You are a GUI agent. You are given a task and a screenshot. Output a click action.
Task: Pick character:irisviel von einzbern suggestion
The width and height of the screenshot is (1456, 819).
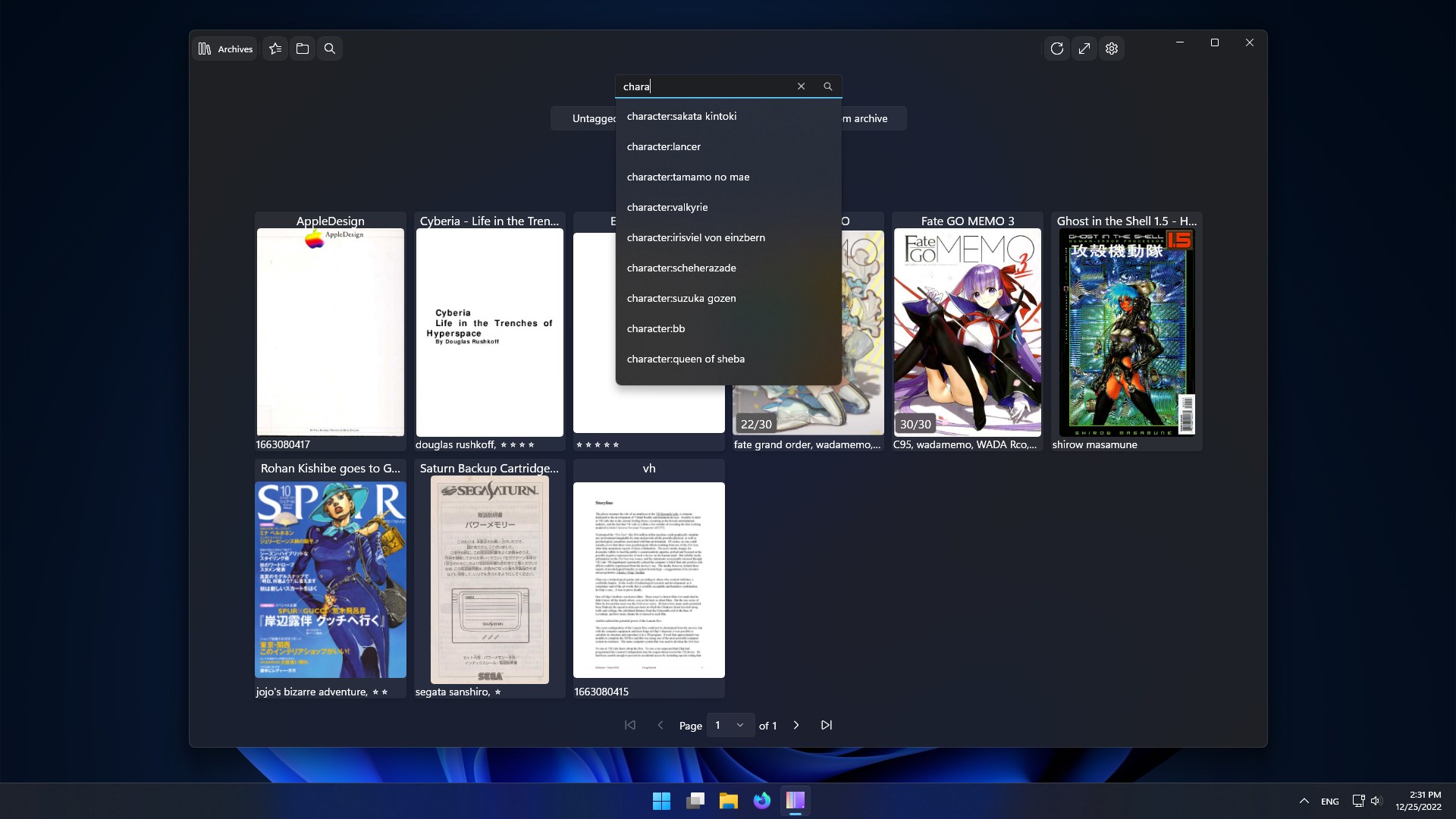[695, 237]
